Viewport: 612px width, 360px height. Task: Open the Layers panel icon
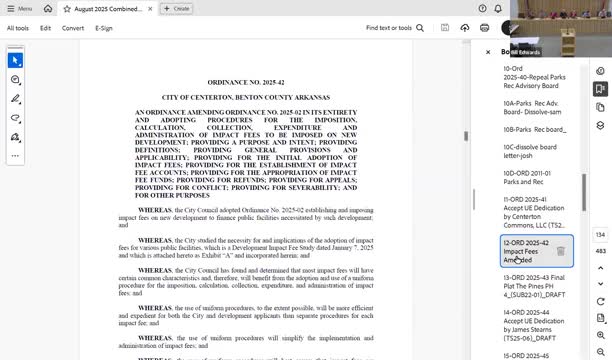point(600,125)
